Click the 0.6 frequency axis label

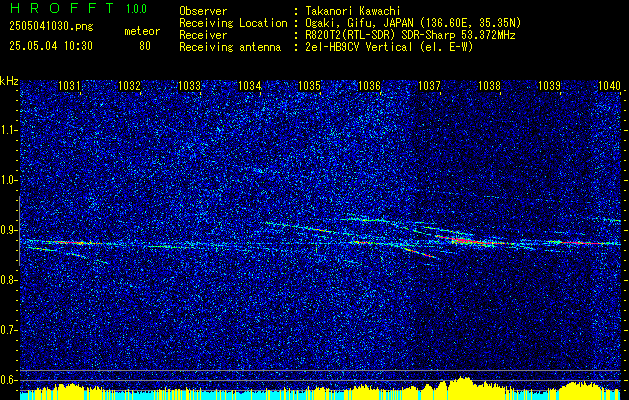coord(9,380)
